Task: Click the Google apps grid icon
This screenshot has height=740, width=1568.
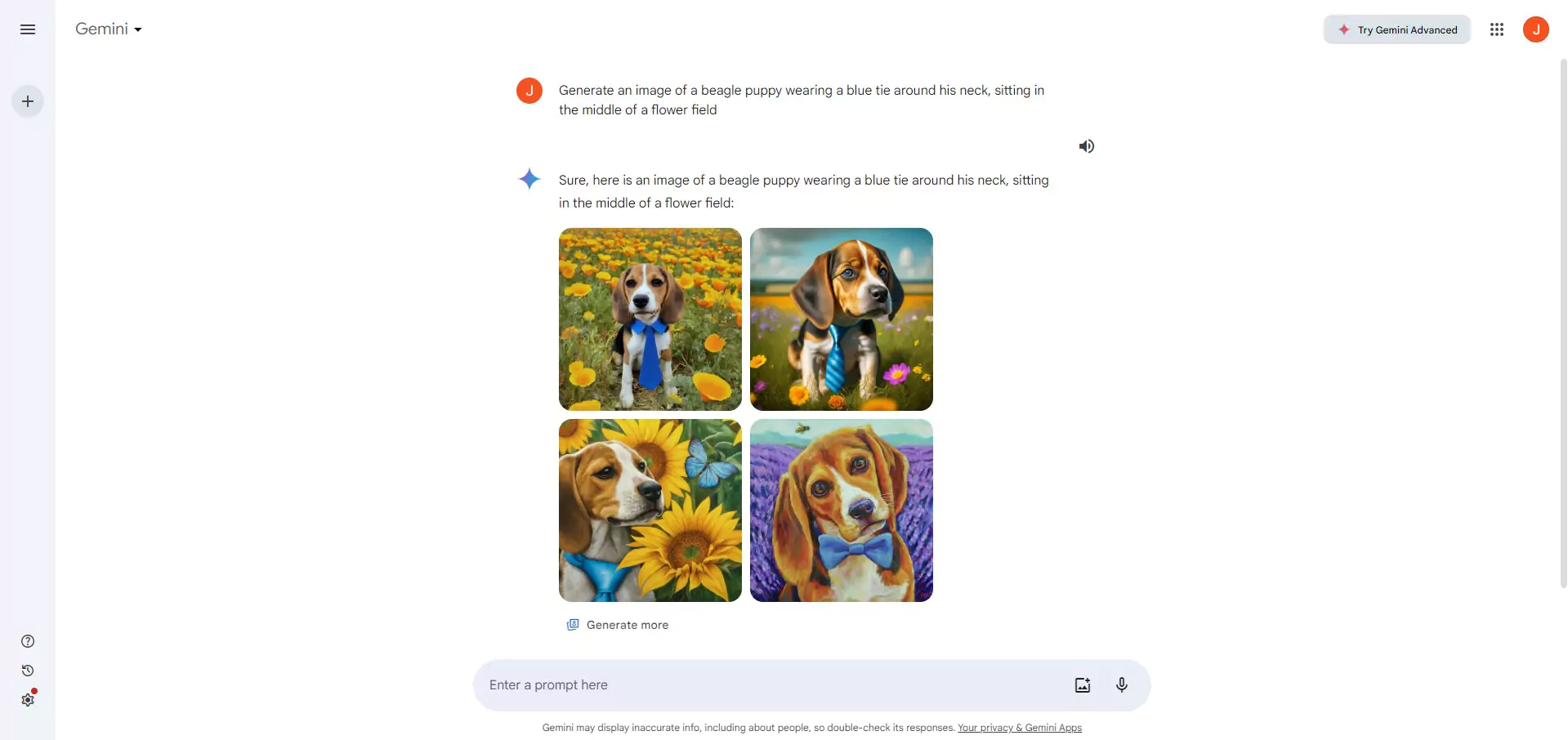Action: click(1497, 29)
